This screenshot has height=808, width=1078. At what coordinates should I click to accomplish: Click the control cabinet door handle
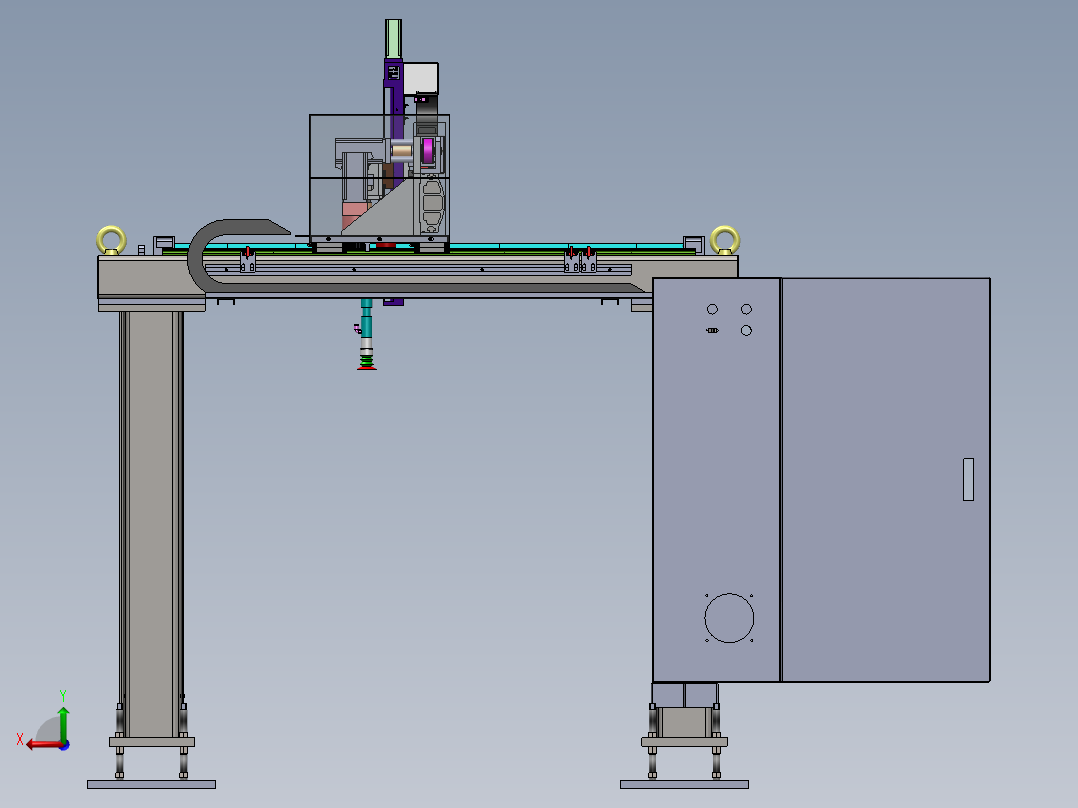tap(967, 479)
